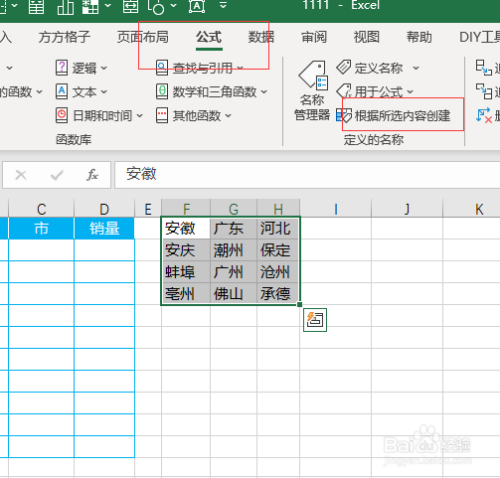The image size is (500, 478).
Task: Select column H header
Action: click(x=278, y=209)
